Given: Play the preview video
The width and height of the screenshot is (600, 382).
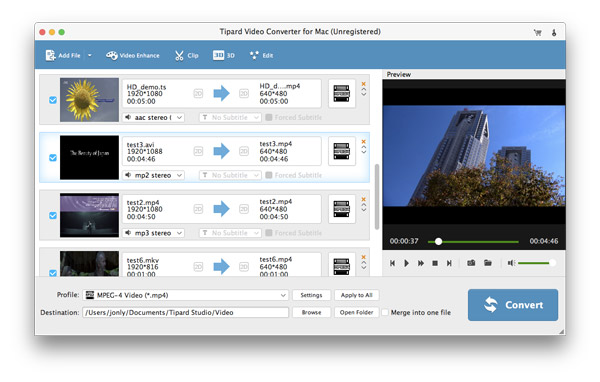Looking at the screenshot, I should (x=406, y=263).
